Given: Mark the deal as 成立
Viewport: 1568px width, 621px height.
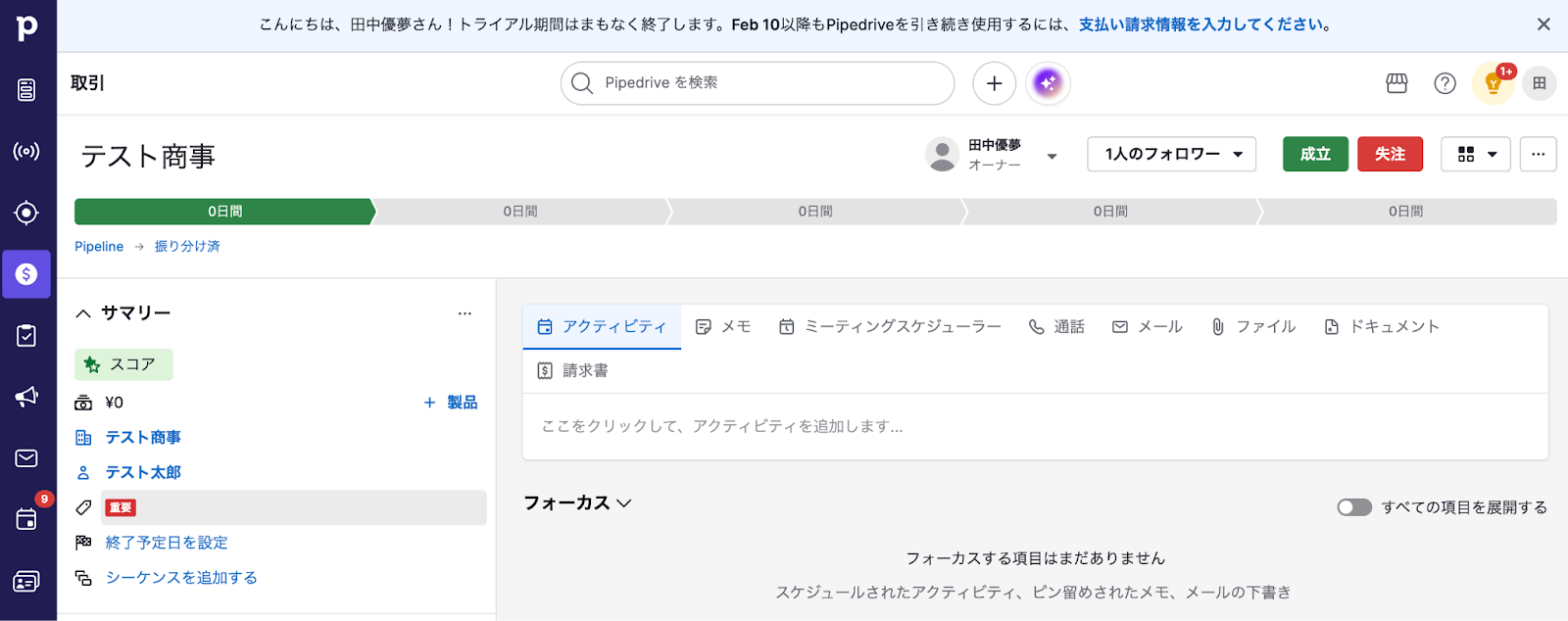Looking at the screenshot, I should [x=1315, y=154].
